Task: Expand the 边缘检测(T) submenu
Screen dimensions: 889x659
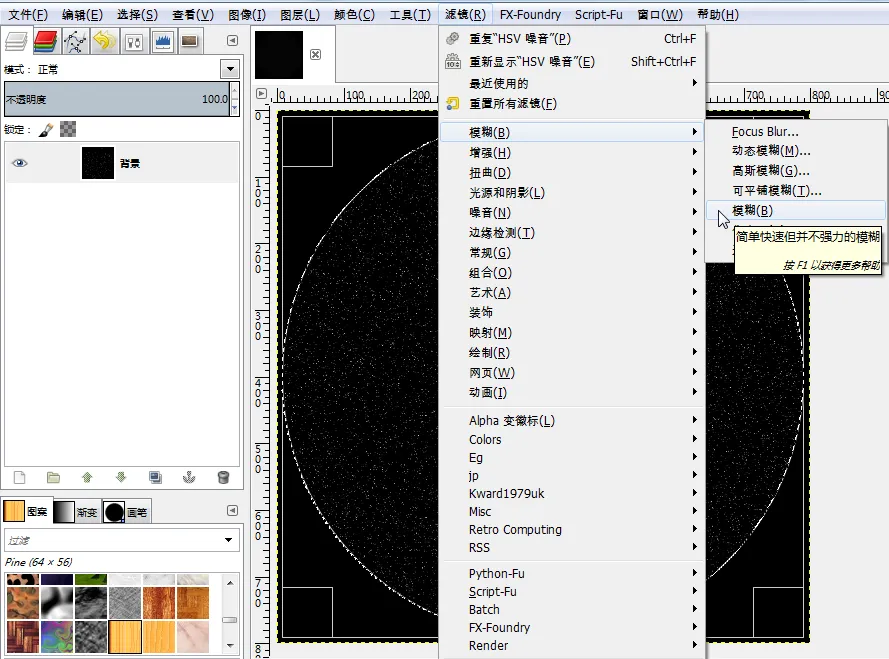Action: pyautogui.click(x=572, y=233)
